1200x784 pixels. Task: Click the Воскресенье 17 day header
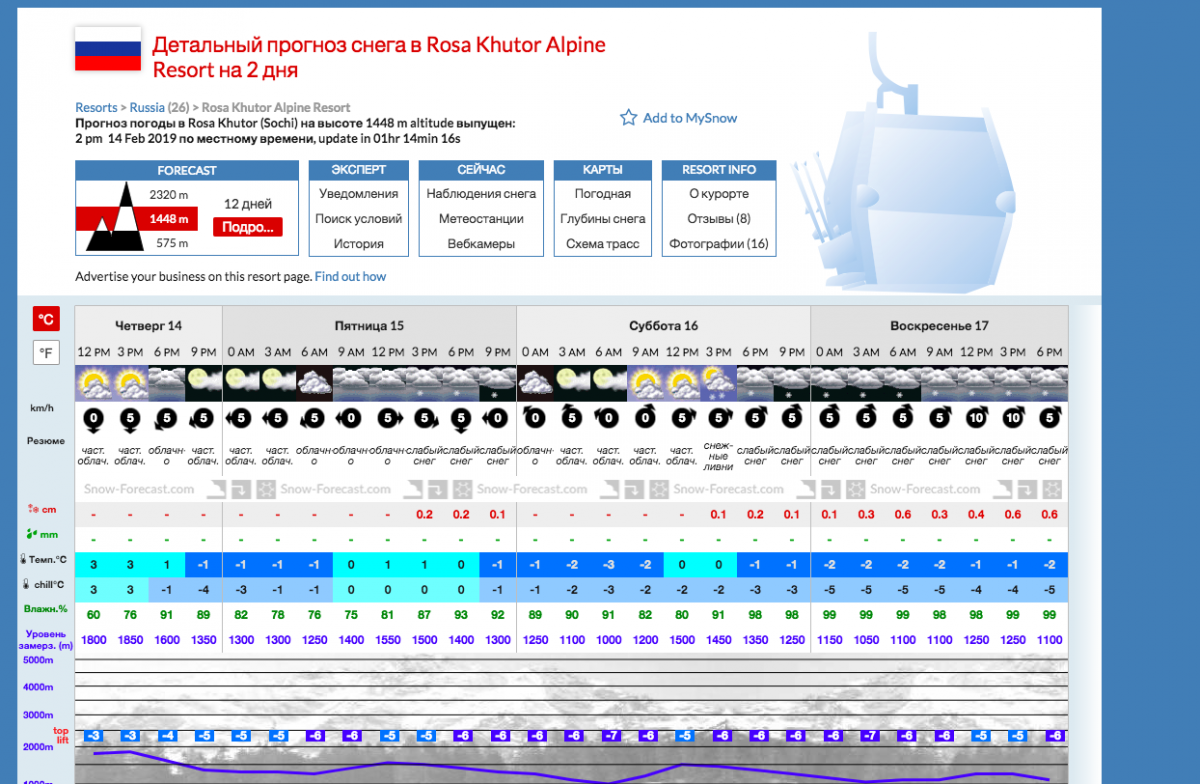click(x=939, y=326)
